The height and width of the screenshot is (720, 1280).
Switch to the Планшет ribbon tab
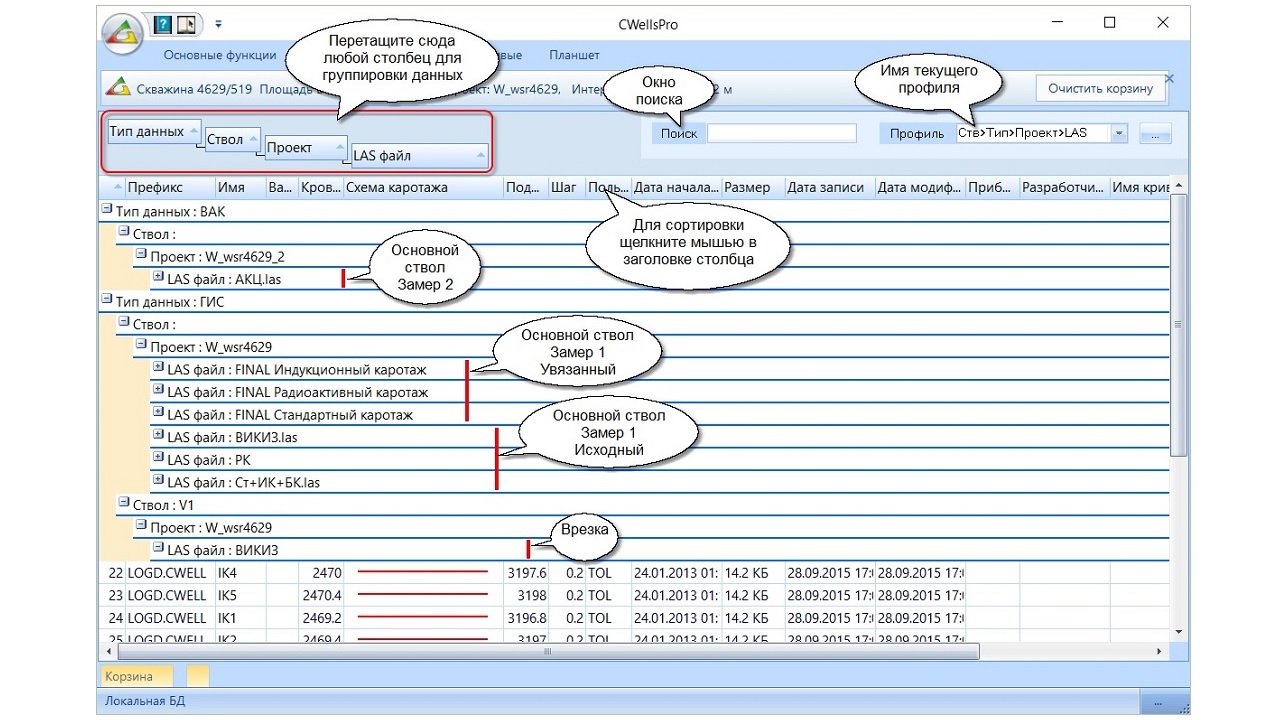pos(574,56)
